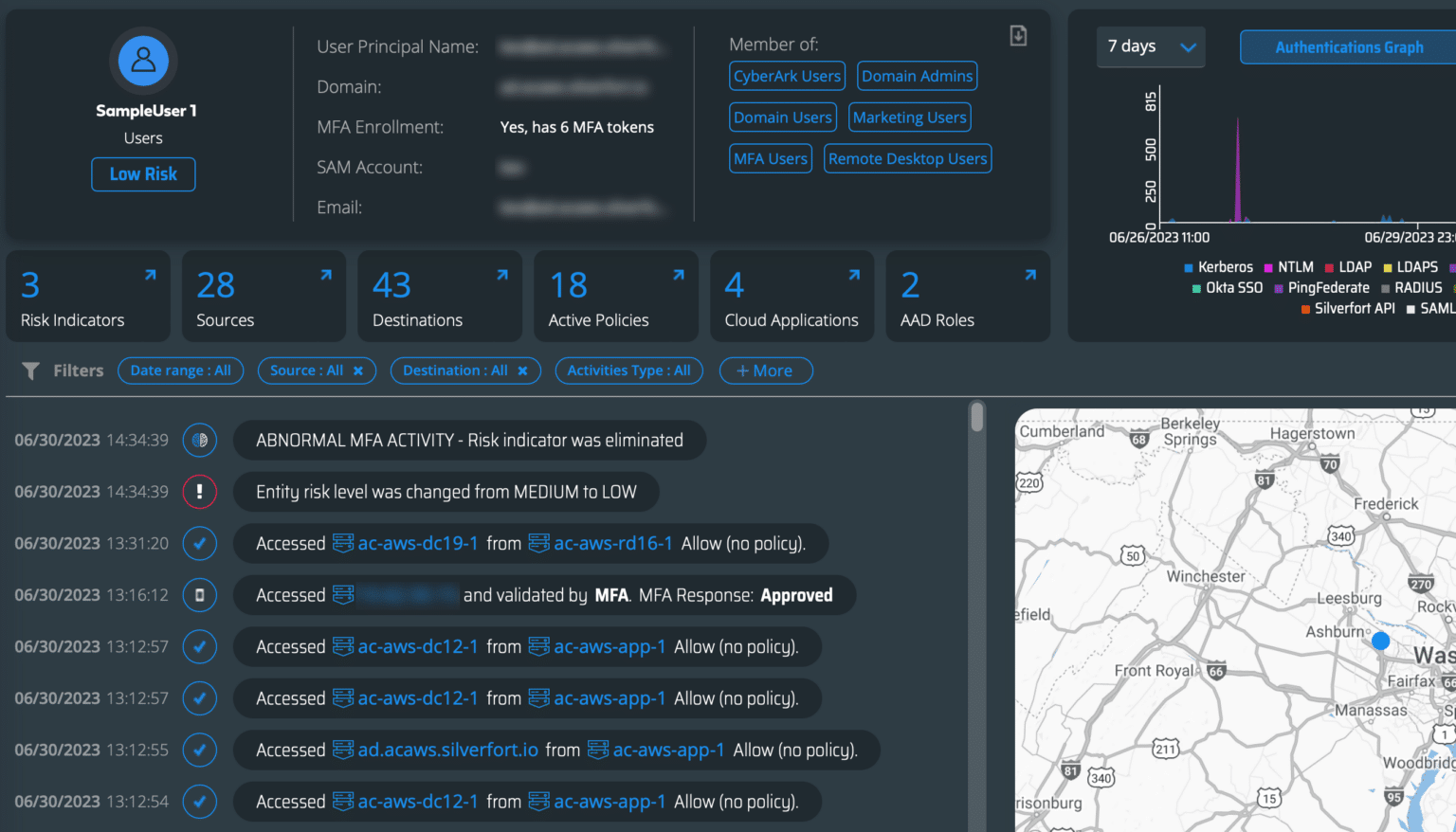
Task: Click the ac-aws-app-1 destination link
Action: point(610,646)
